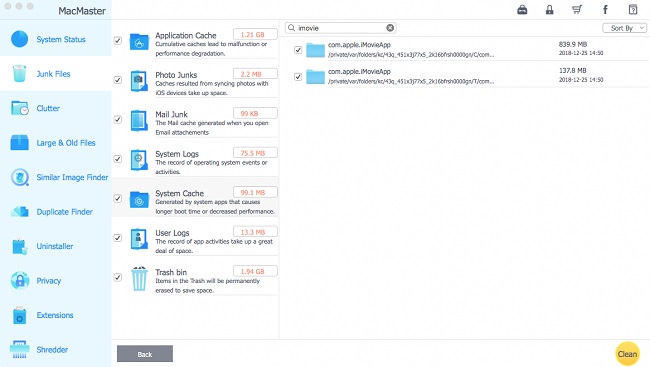Click the Junk Files trash icon
The image size is (650, 367).
pos(19,73)
